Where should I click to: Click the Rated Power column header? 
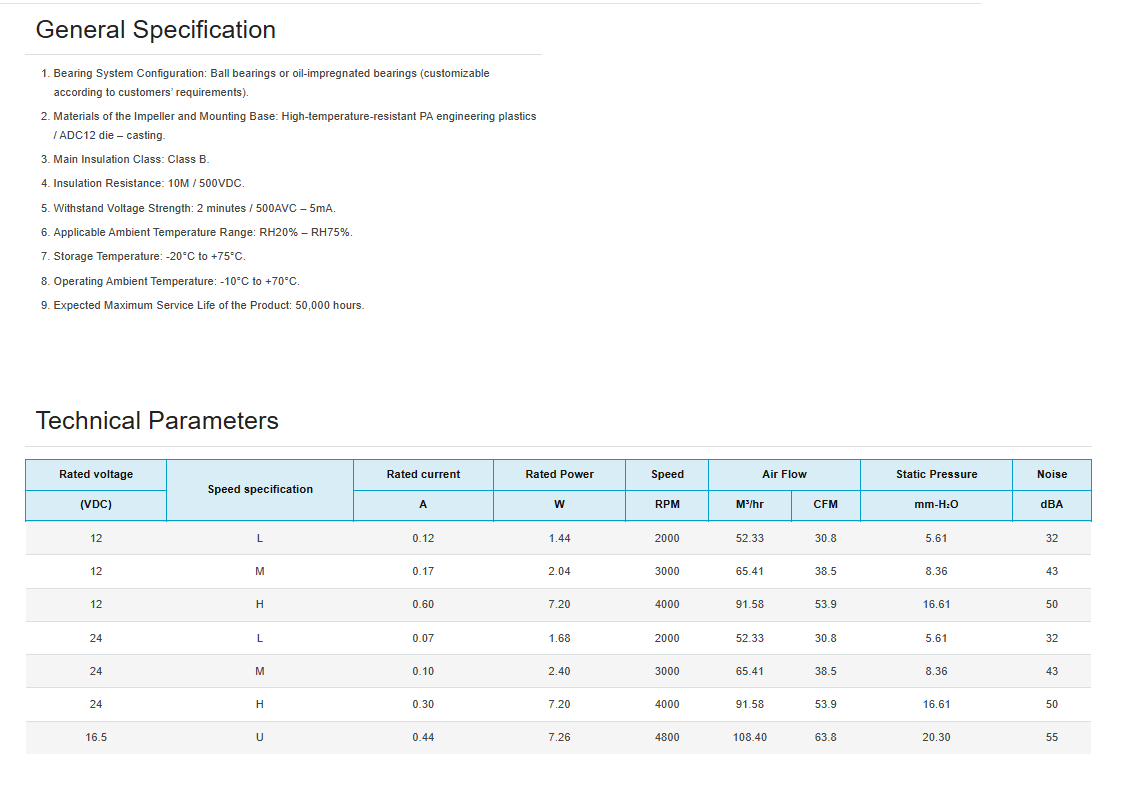(x=559, y=475)
